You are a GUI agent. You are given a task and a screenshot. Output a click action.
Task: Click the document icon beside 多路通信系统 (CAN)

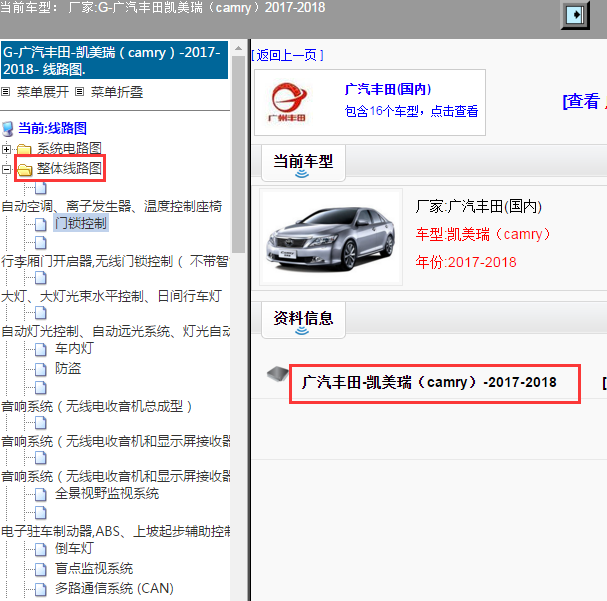(x=41, y=589)
